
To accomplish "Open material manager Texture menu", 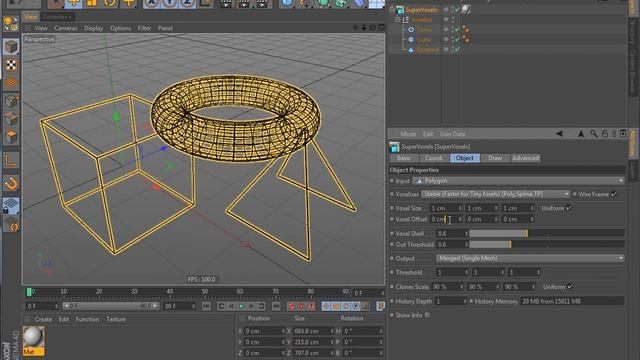I will pos(116,319).
